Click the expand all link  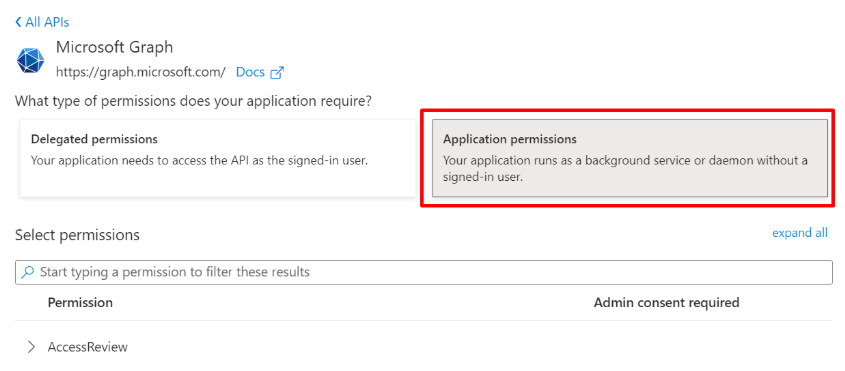[x=800, y=233]
